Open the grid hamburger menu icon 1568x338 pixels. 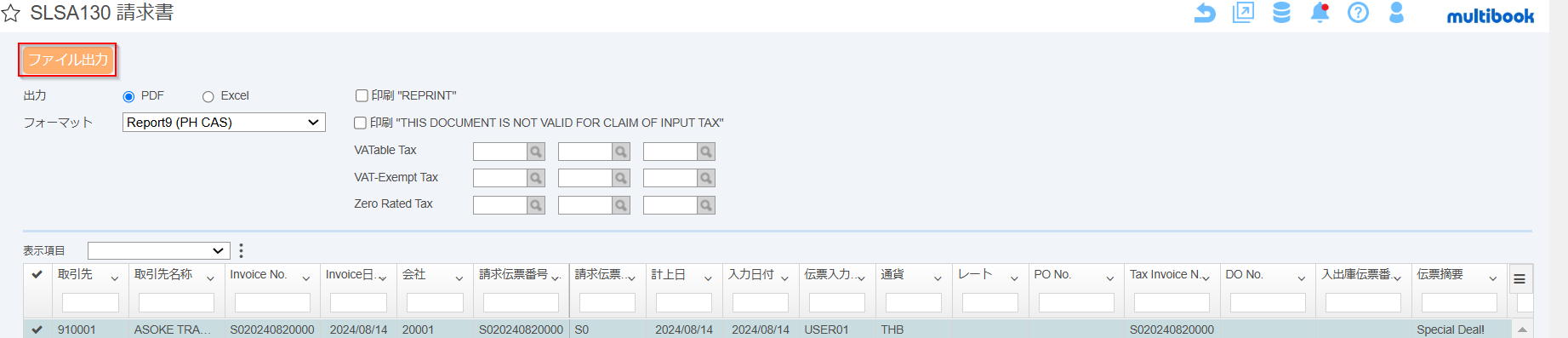[x=1520, y=279]
